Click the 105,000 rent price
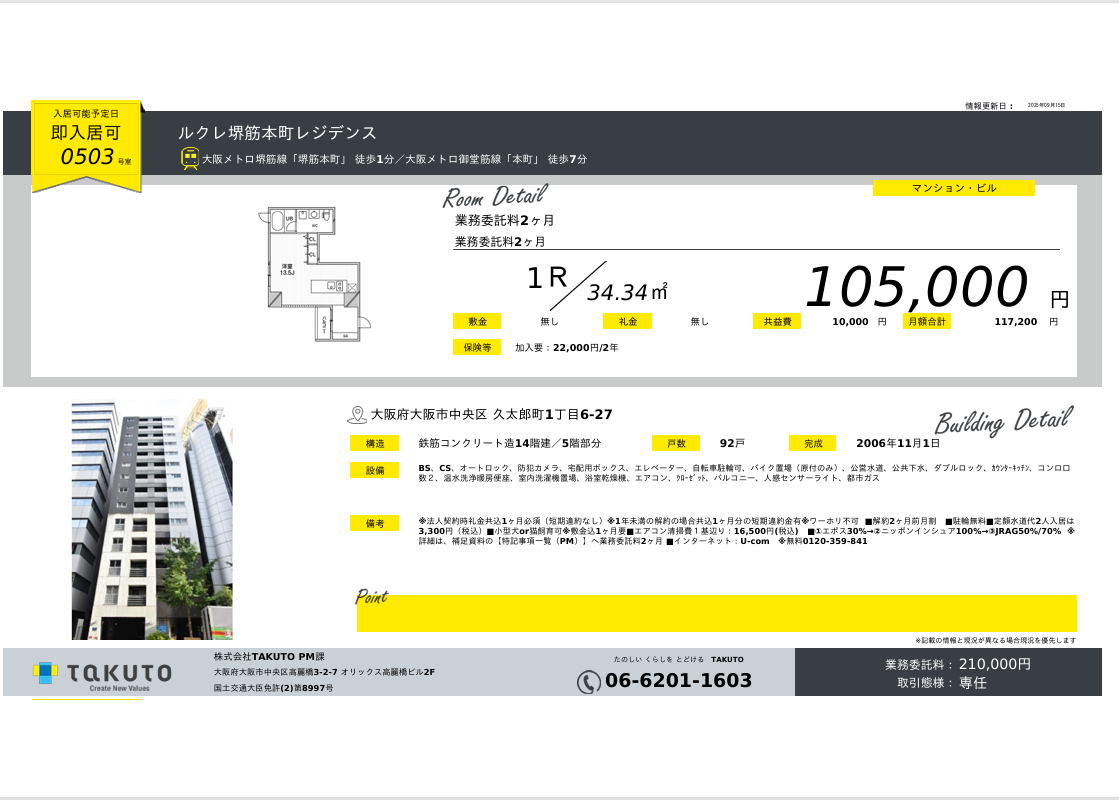This screenshot has height=800, width=1119. (x=915, y=288)
